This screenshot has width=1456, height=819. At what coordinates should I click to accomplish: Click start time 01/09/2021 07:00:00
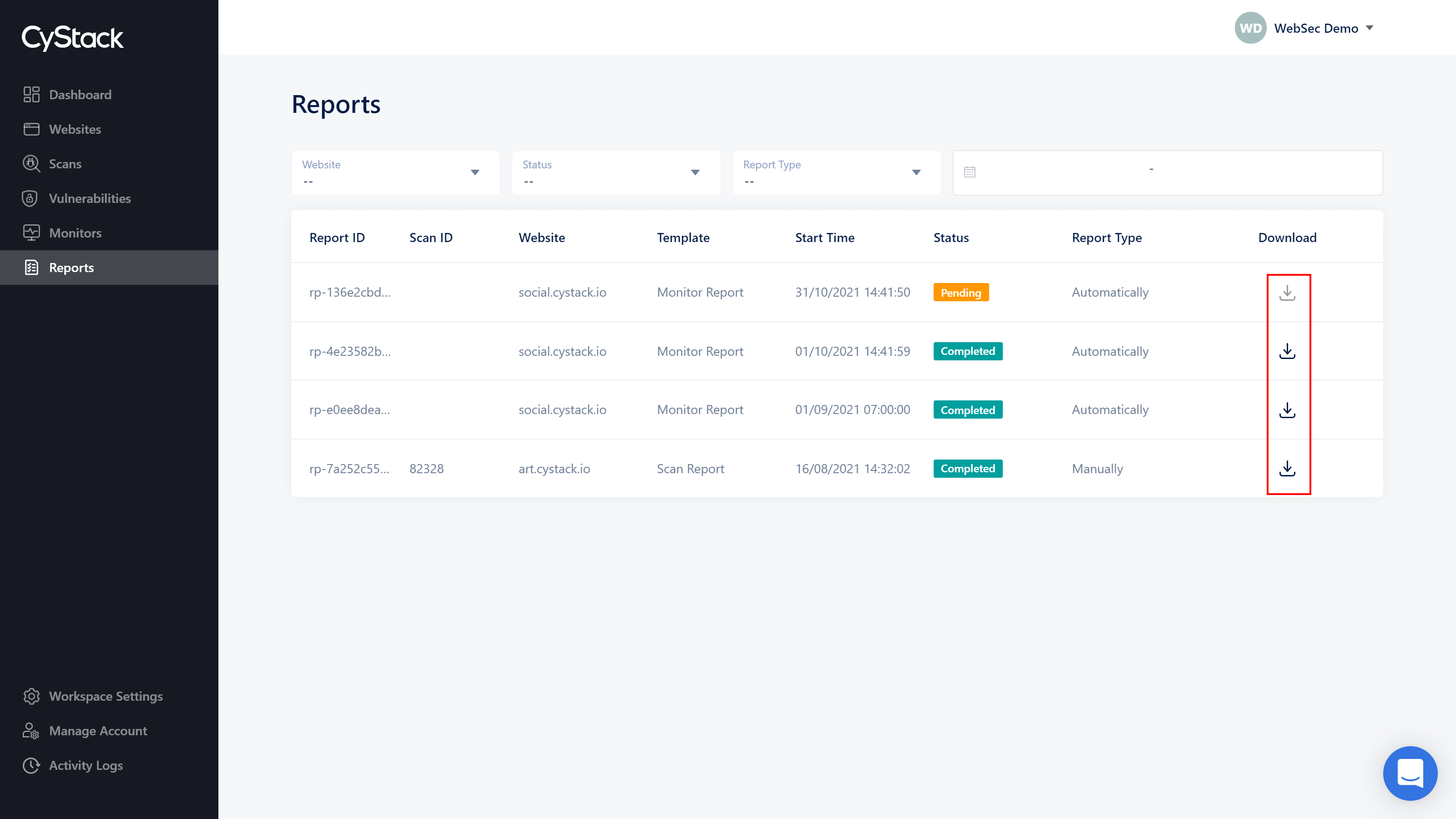coord(852,410)
